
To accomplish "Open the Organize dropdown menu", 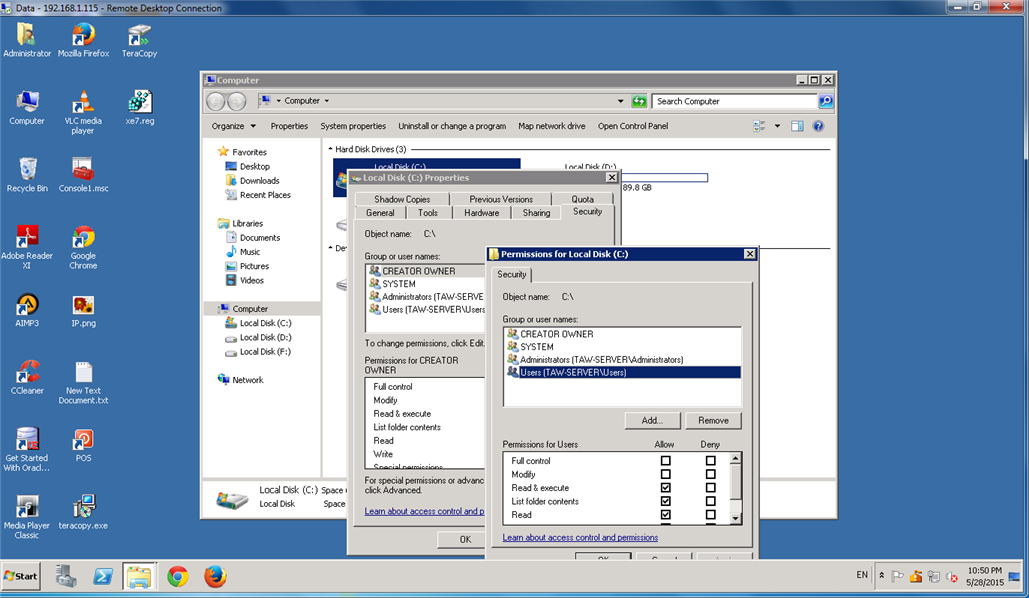I will coord(233,126).
